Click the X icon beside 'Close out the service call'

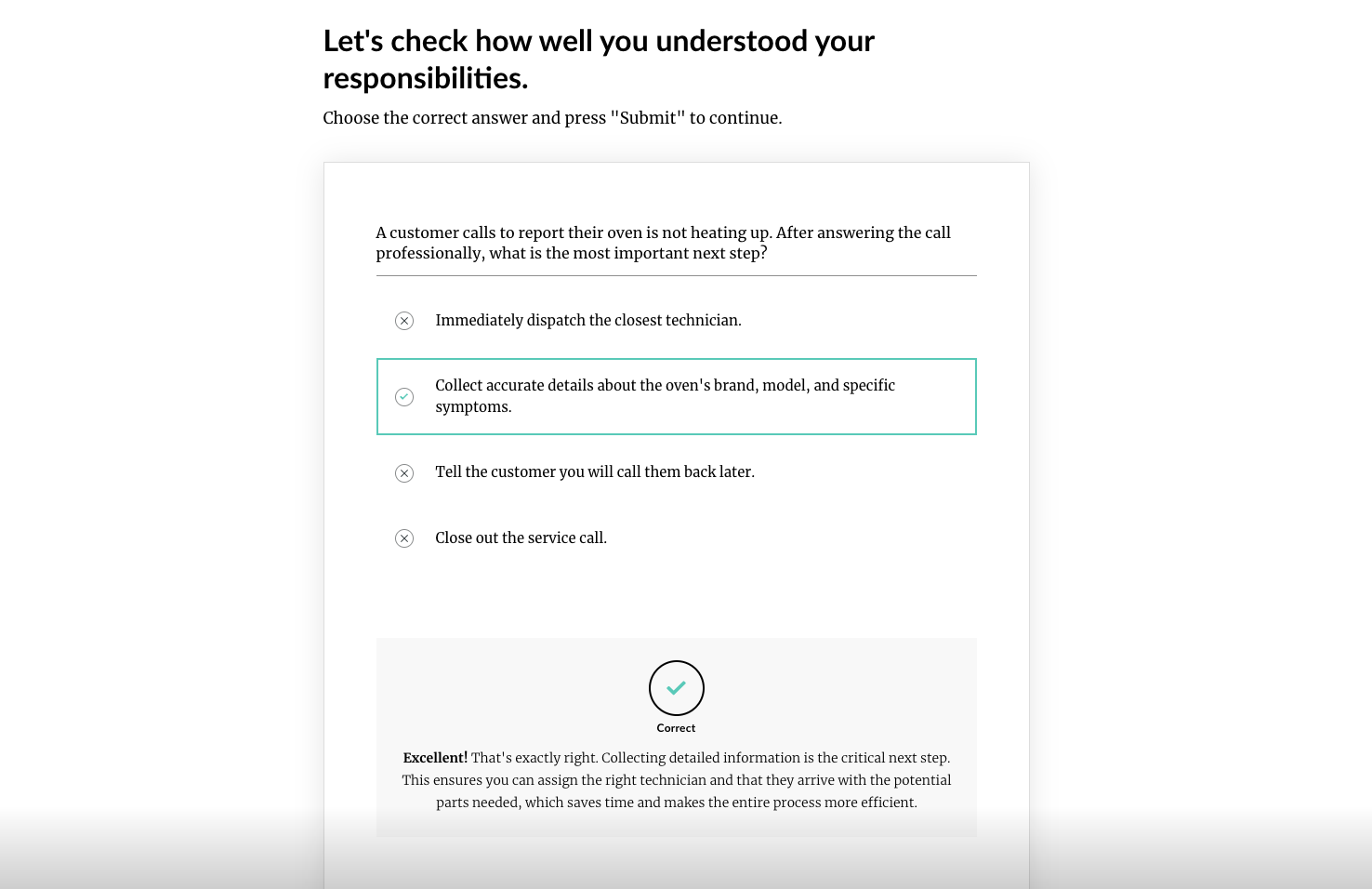click(404, 537)
